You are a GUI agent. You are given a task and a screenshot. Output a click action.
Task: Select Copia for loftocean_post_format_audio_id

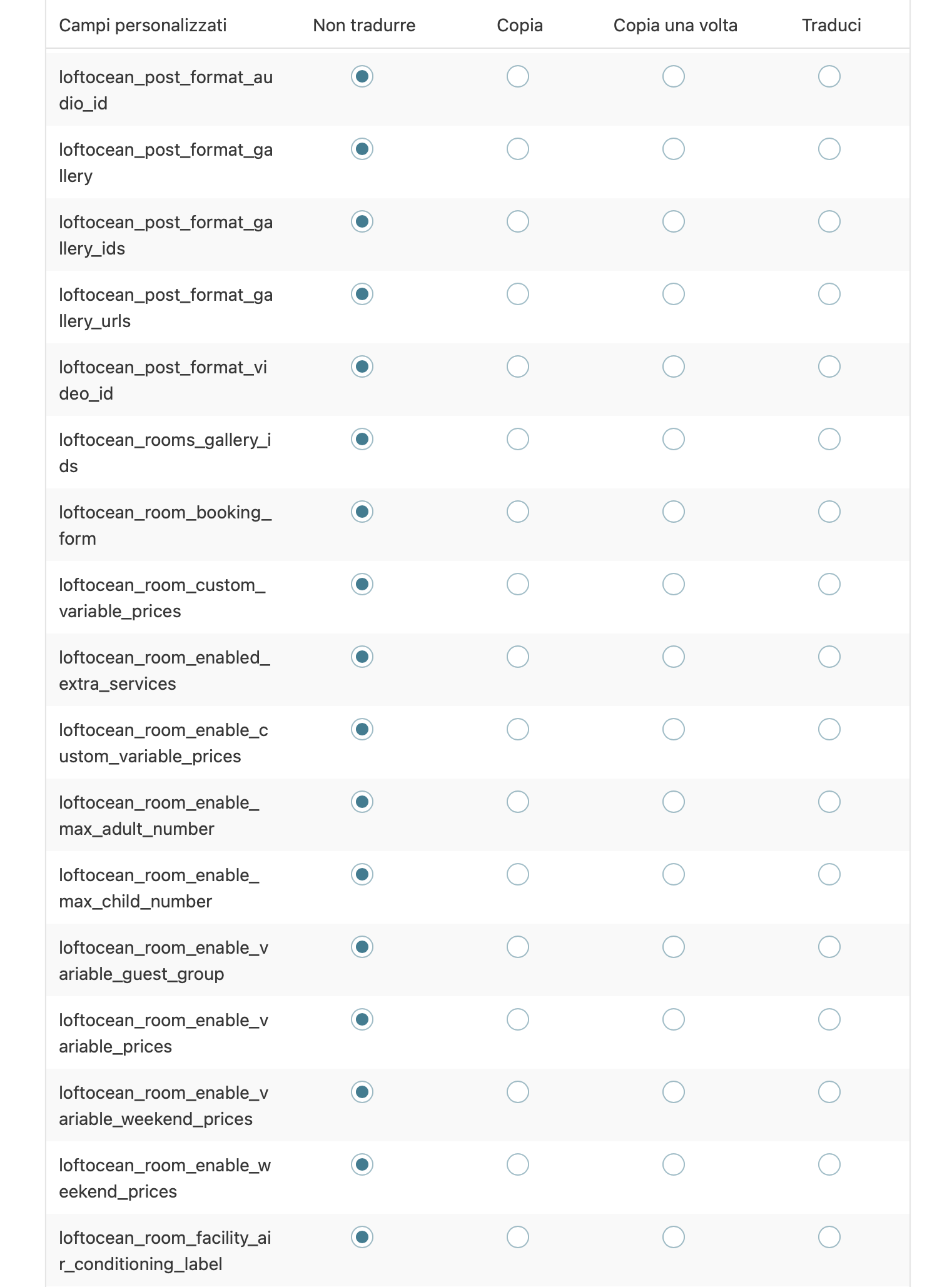[x=518, y=76]
